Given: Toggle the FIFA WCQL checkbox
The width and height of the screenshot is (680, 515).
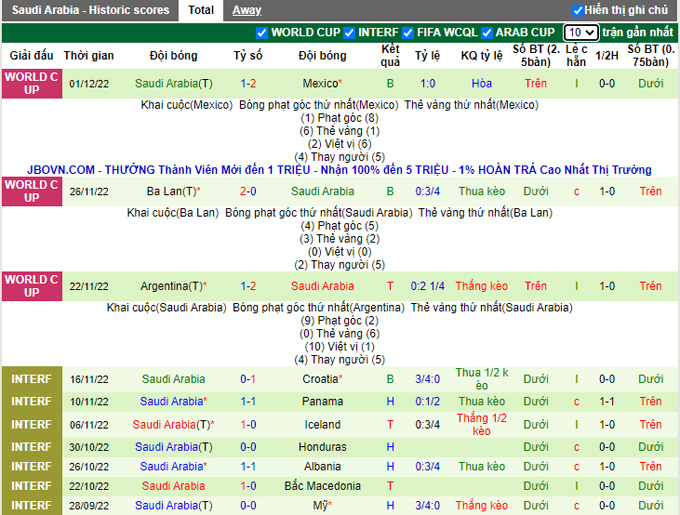Looking at the screenshot, I should pyautogui.click(x=408, y=32).
